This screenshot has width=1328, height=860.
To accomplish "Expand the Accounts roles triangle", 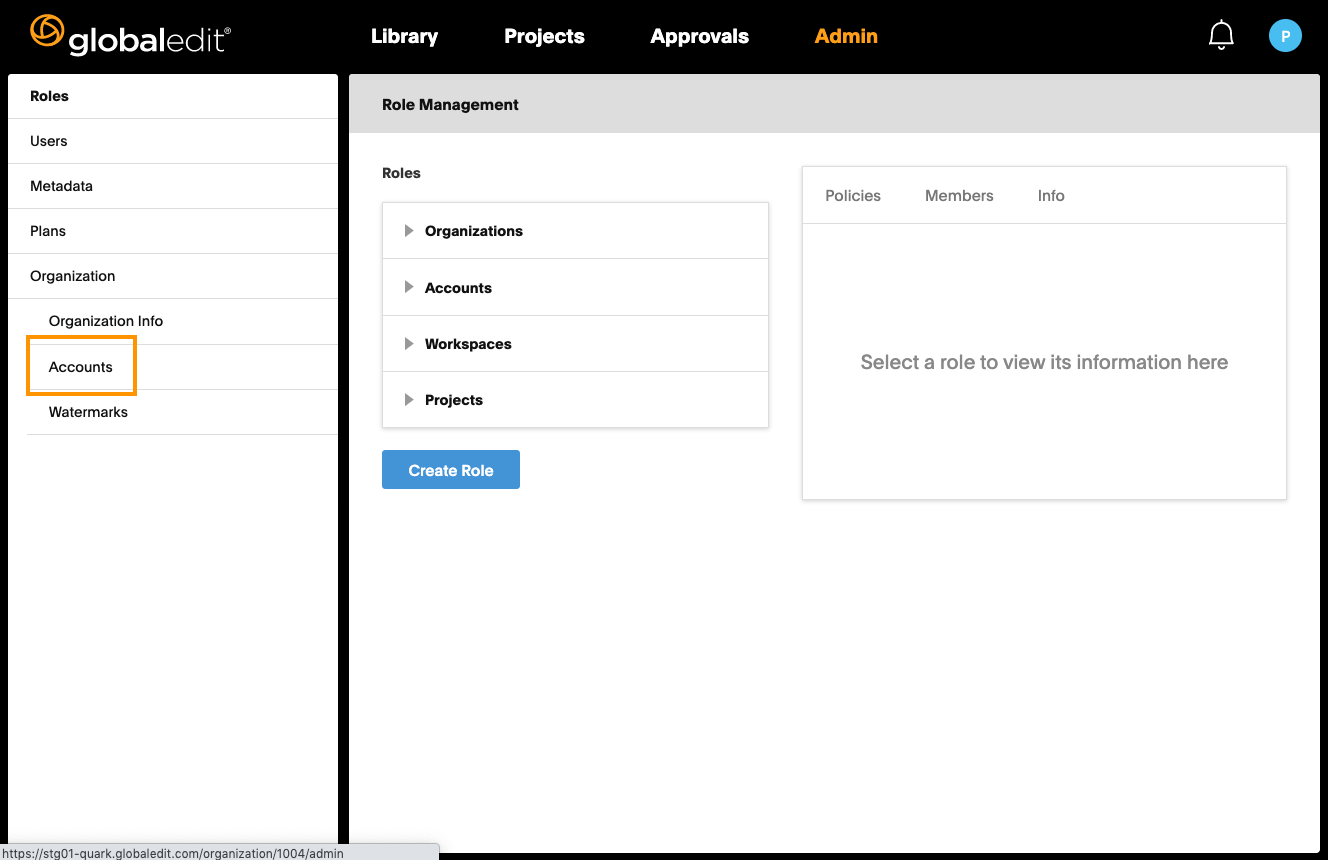I will coord(409,287).
